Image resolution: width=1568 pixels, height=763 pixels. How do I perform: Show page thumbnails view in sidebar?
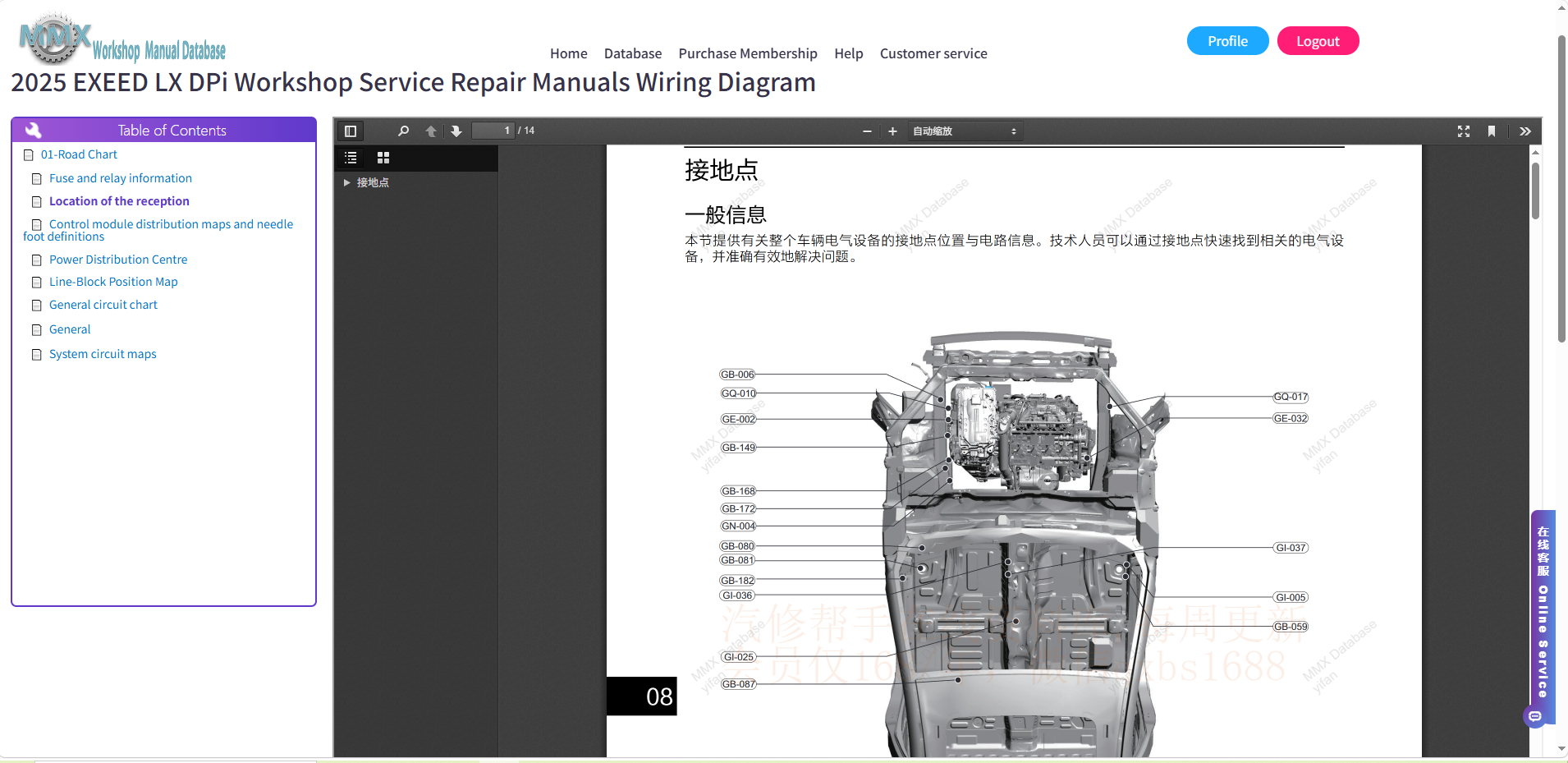pos(383,158)
